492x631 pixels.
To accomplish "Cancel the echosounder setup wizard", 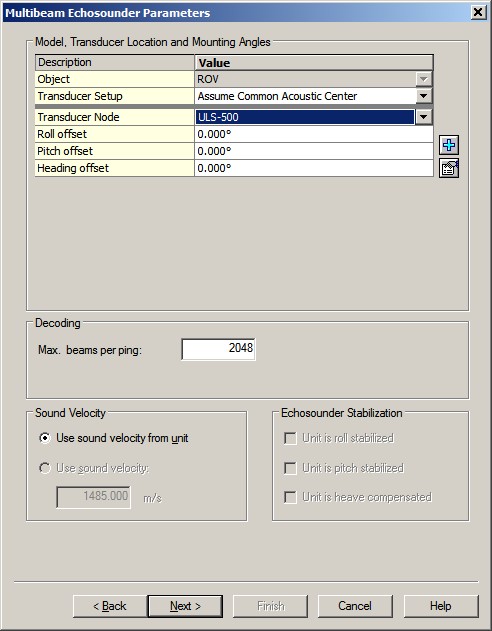I will point(355,606).
